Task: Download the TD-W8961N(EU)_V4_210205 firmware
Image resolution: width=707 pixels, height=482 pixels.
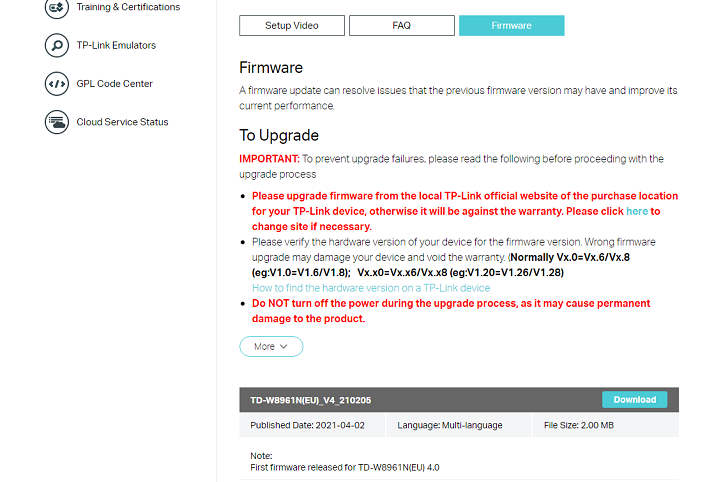Action: (x=634, y=399)
